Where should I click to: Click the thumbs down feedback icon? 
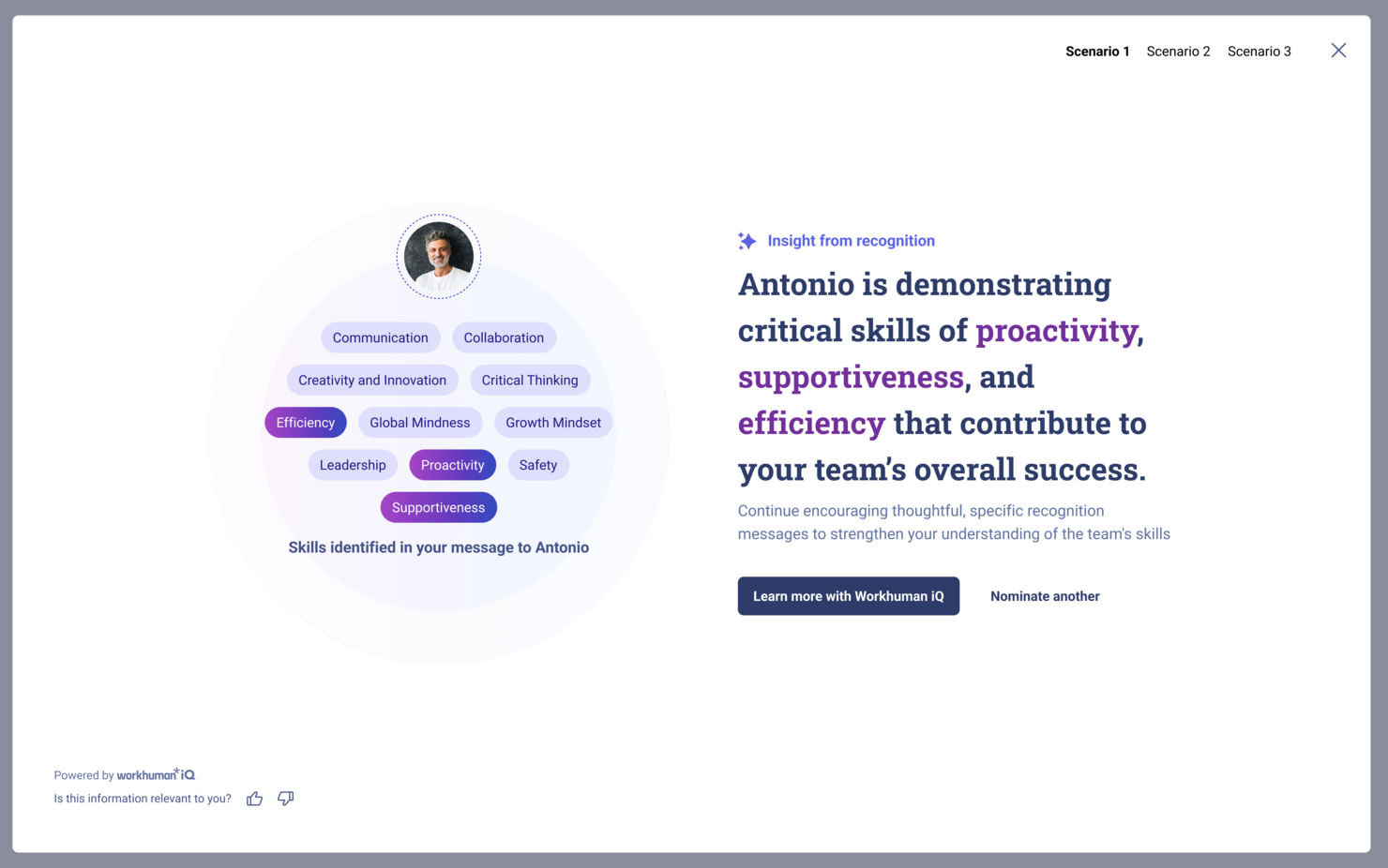286,798
